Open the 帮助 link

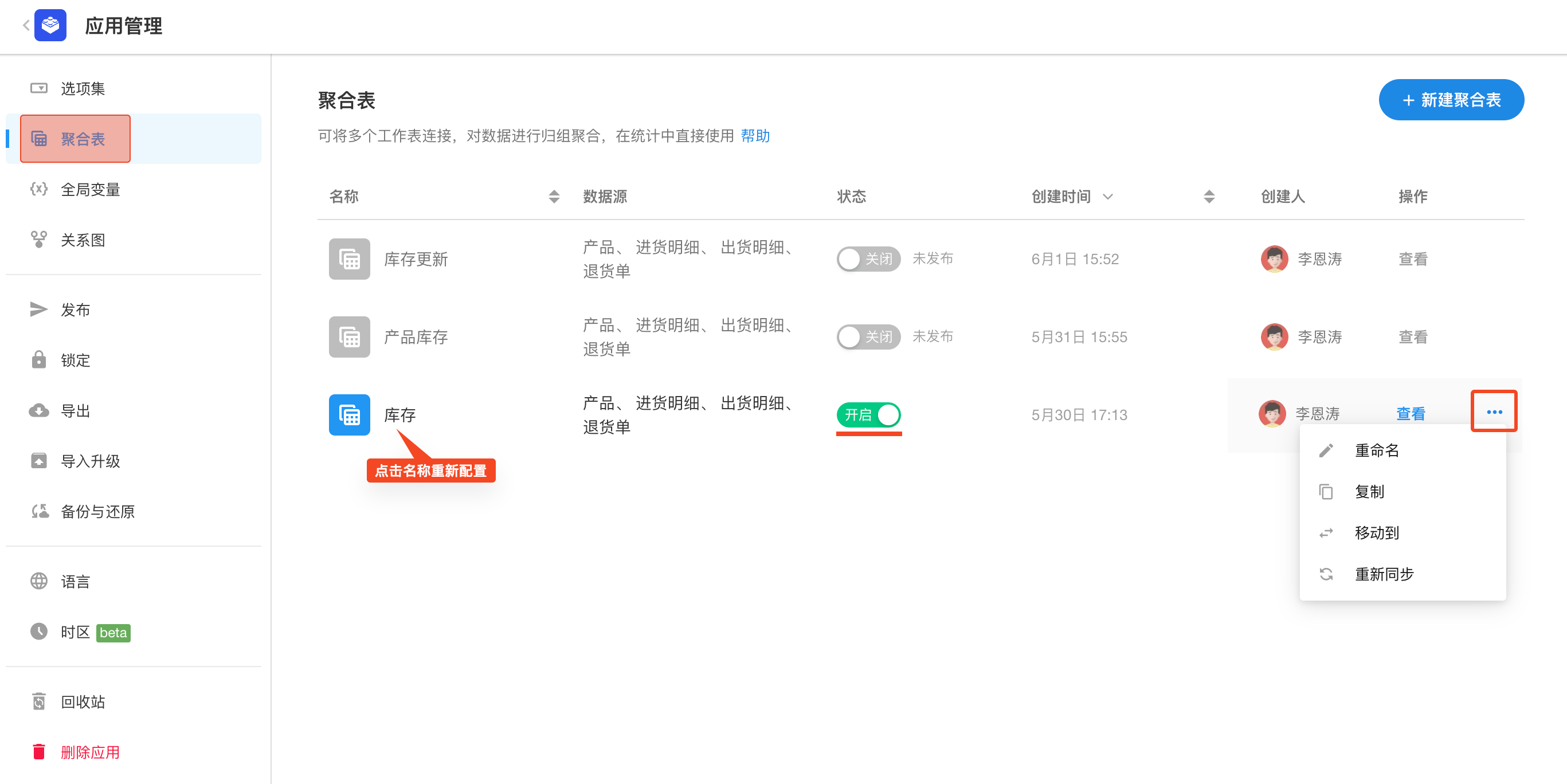(755, 136)
